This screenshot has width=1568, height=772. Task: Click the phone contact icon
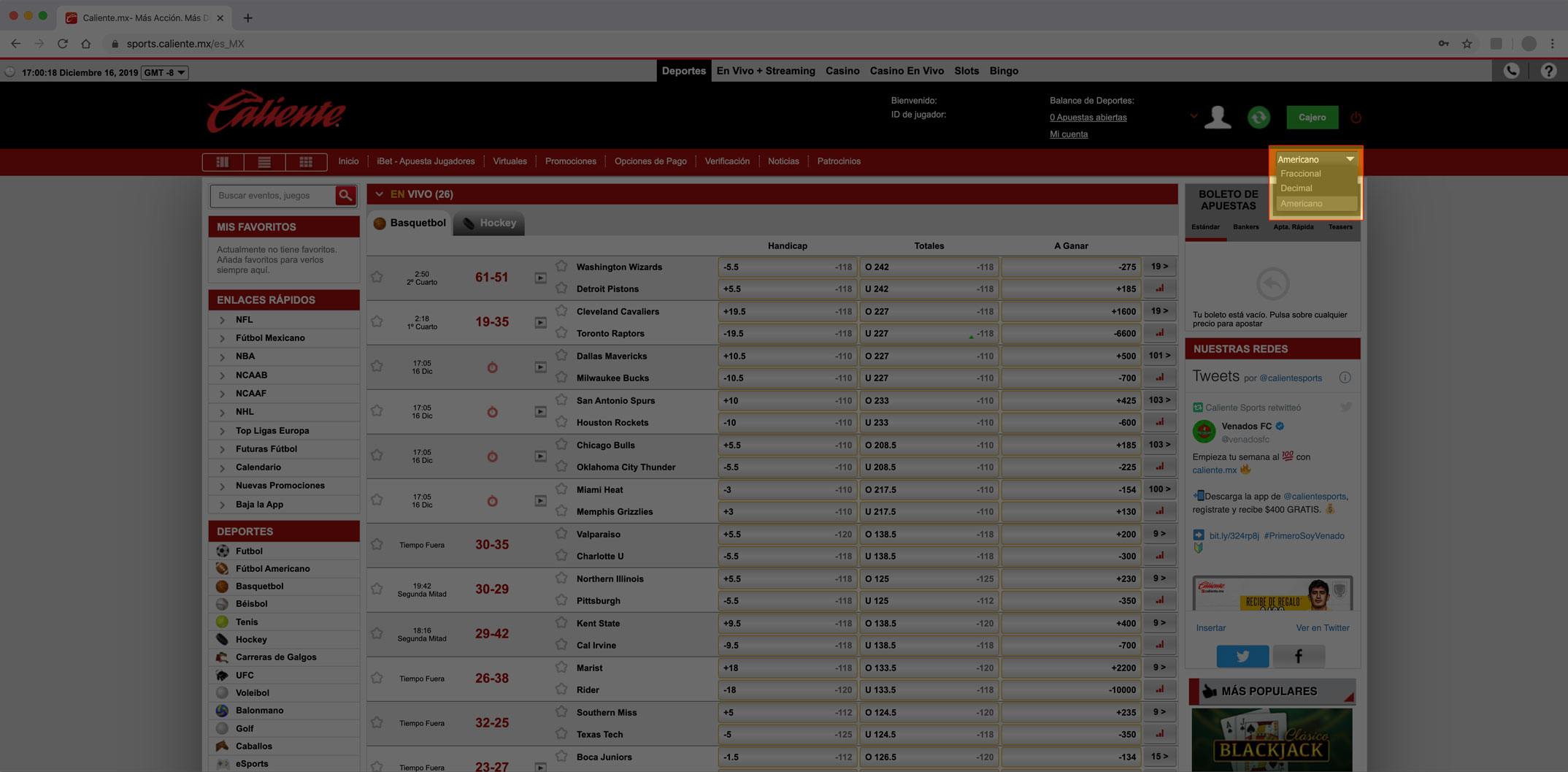tap(1511, 71)
